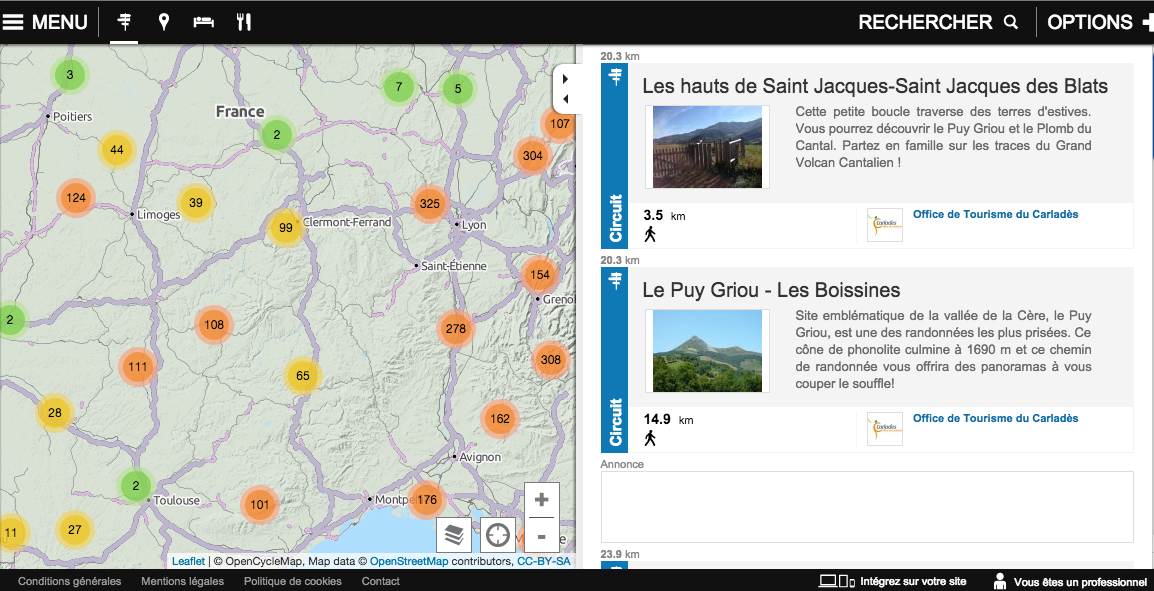The height and width of the screenshot is (591, 1154).
Task: Zoom out on the map
Action: [541, 536]
